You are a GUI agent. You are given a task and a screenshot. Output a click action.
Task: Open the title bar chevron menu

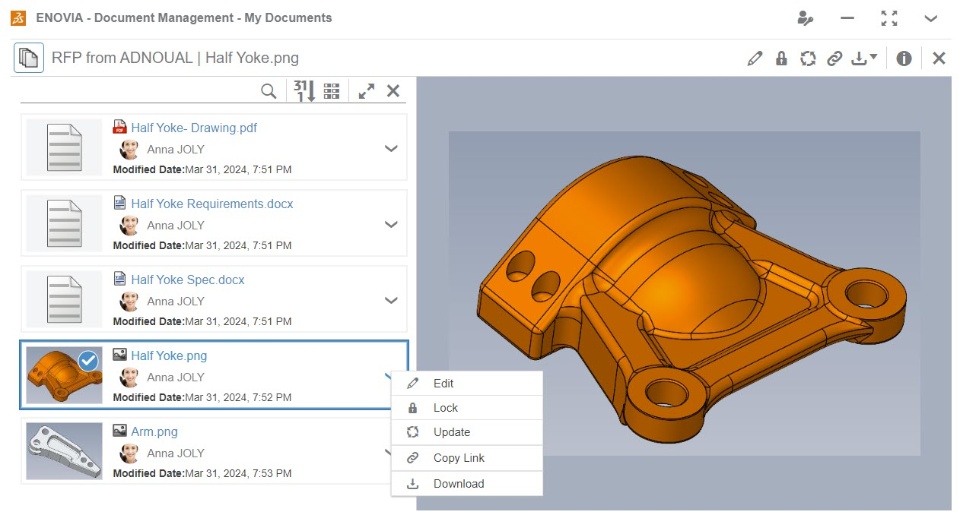point(931,18)
